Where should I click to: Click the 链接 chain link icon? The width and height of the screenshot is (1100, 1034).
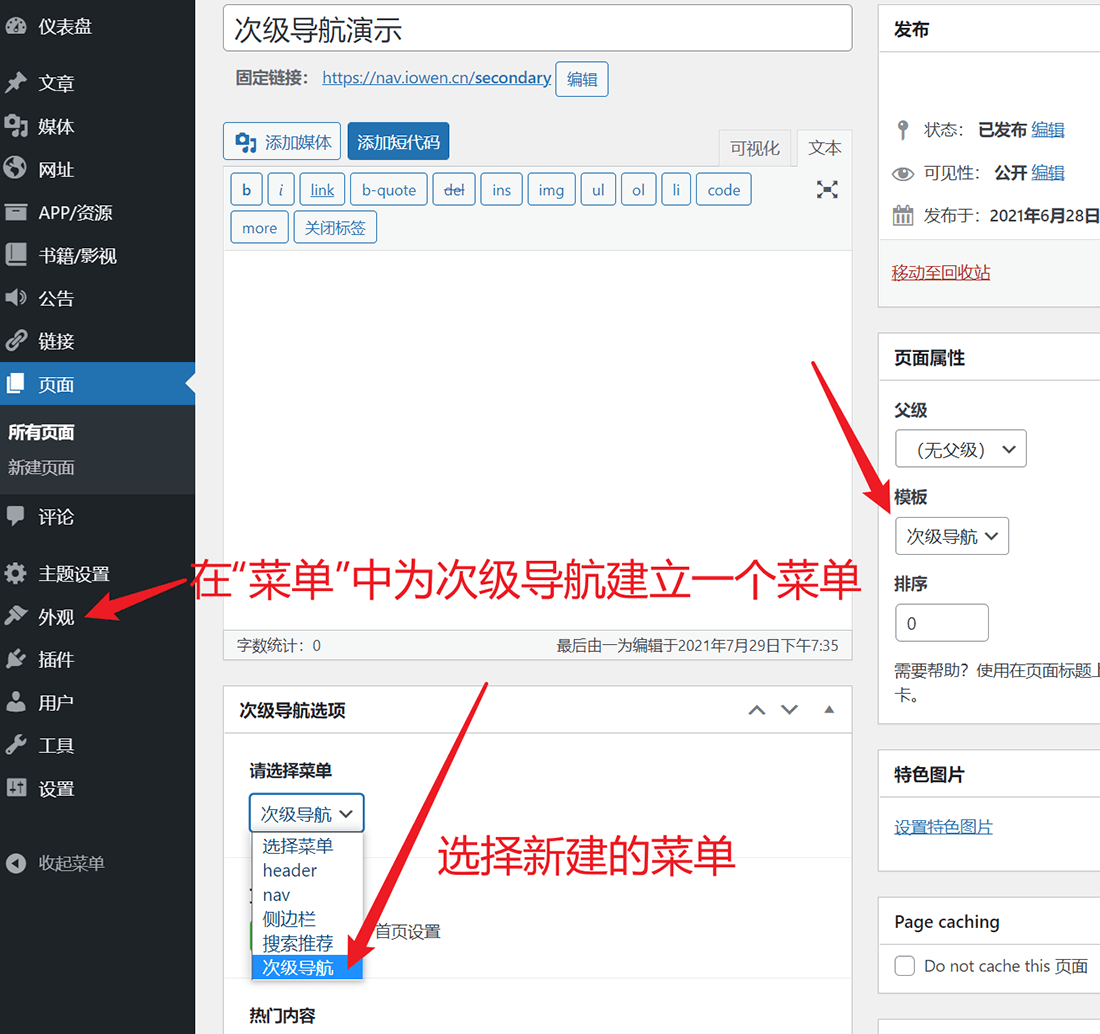click(x=15, y=341)
